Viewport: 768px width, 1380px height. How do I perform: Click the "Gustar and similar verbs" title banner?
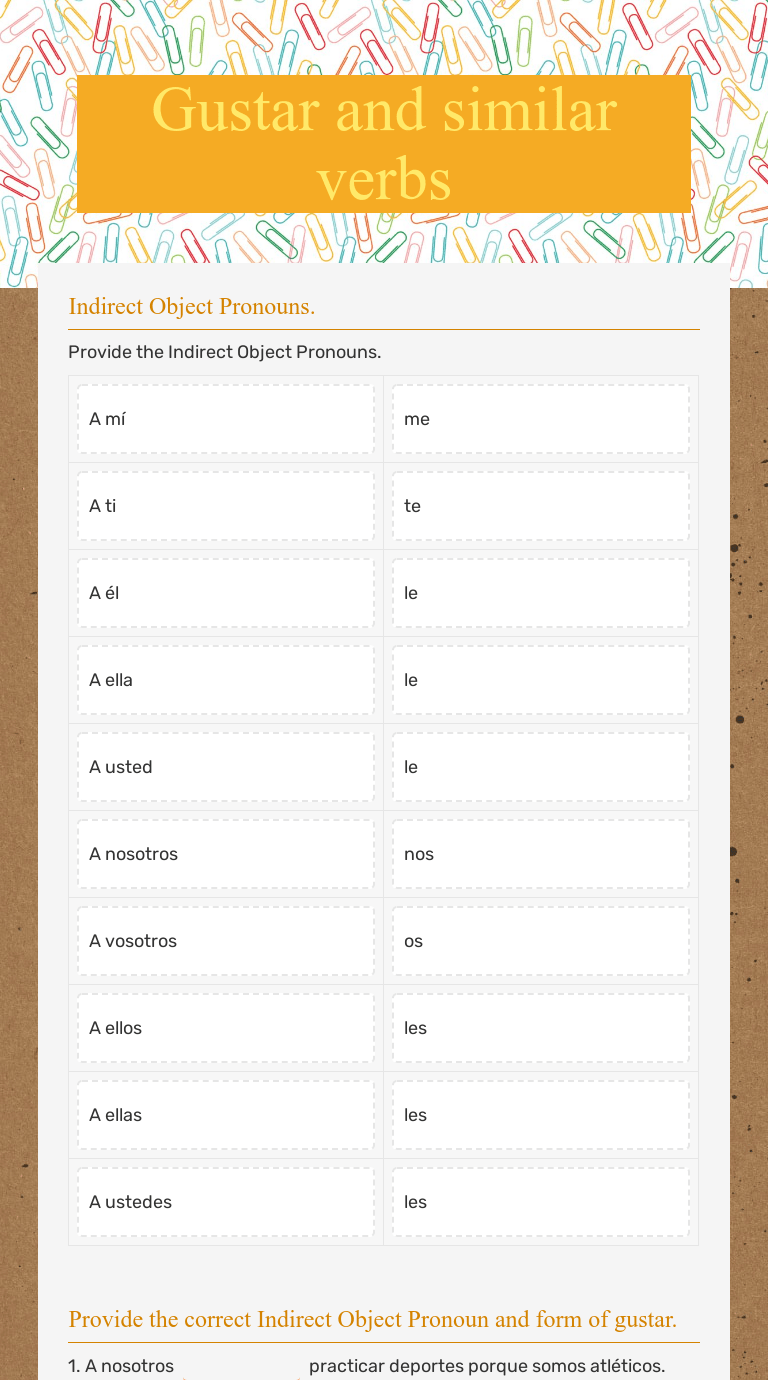click(x=384, y=144)
